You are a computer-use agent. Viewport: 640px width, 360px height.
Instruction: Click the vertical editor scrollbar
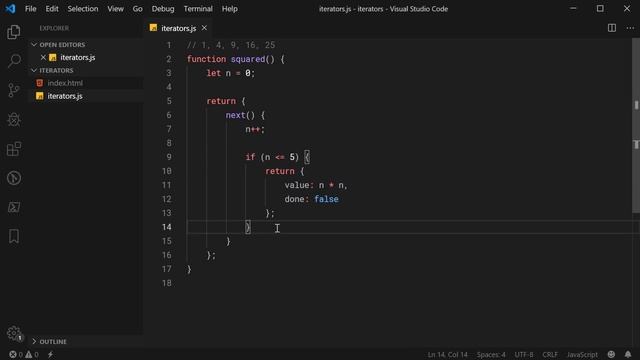[636, 126]
